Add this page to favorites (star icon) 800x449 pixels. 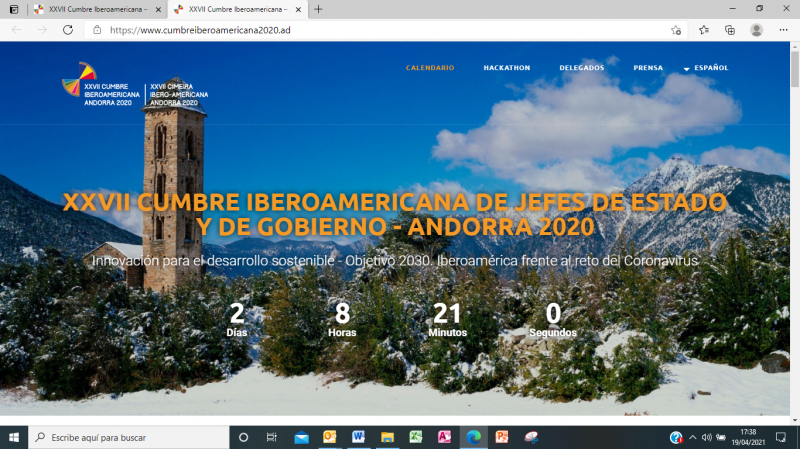[x=676, y=30]
